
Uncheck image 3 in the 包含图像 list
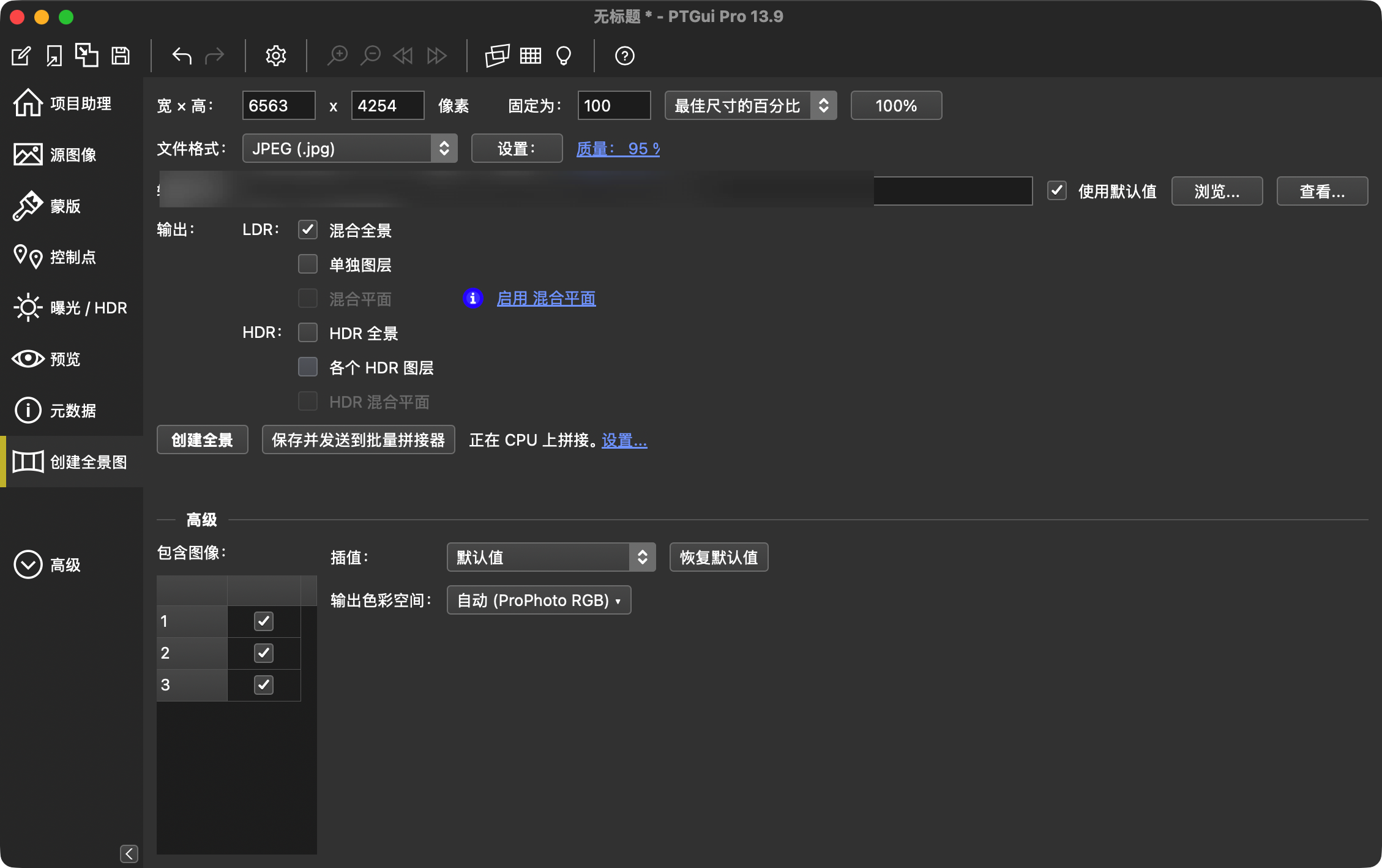click(264, 684)
